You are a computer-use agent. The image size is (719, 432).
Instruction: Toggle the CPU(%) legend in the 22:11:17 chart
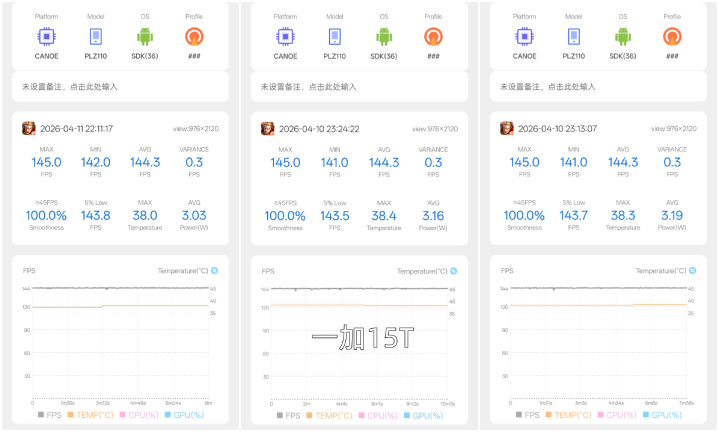pyautogui.click(x=139, y=415)
